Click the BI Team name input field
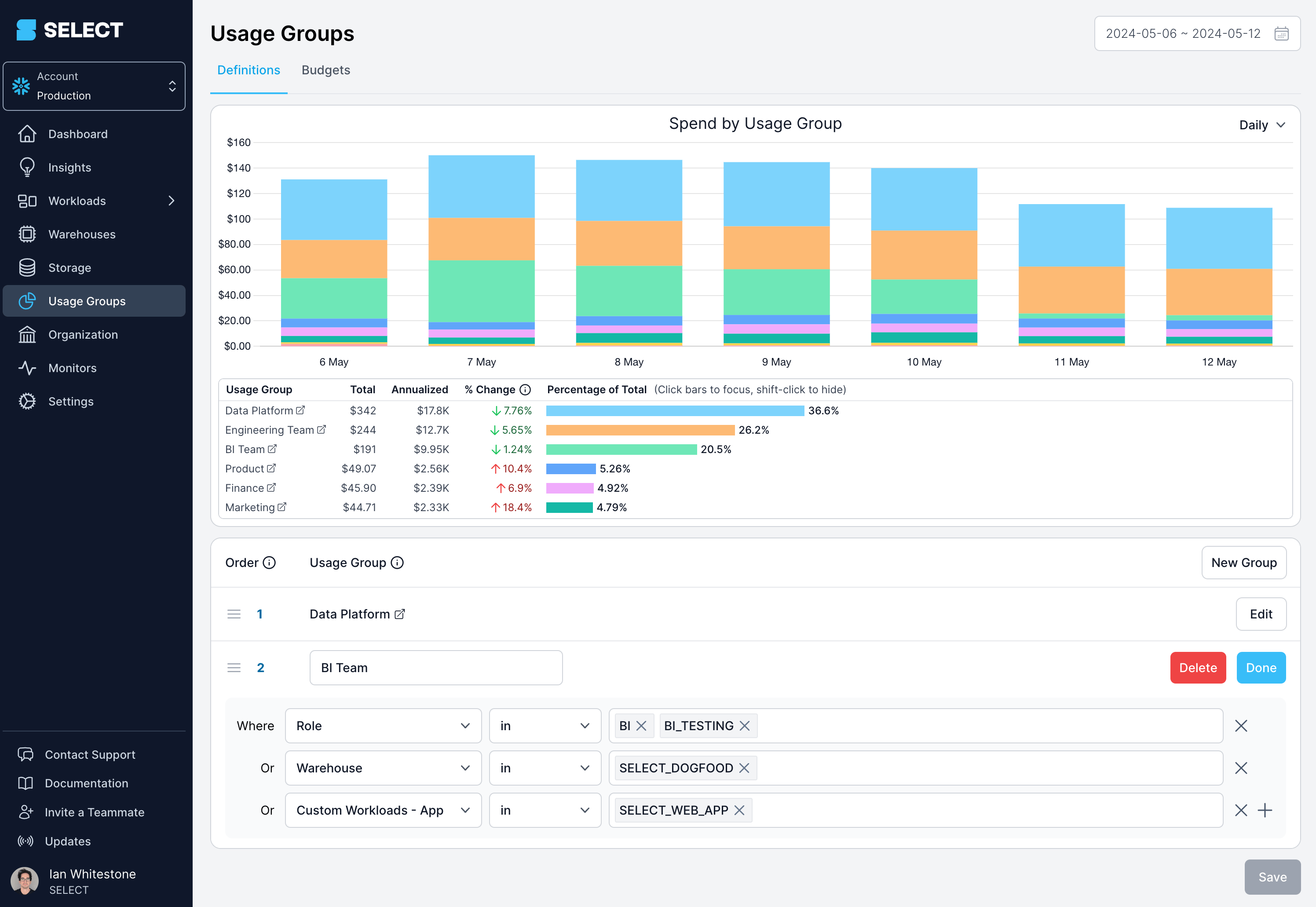Screen dimensions: 1316x907 (x=435, y=667)
